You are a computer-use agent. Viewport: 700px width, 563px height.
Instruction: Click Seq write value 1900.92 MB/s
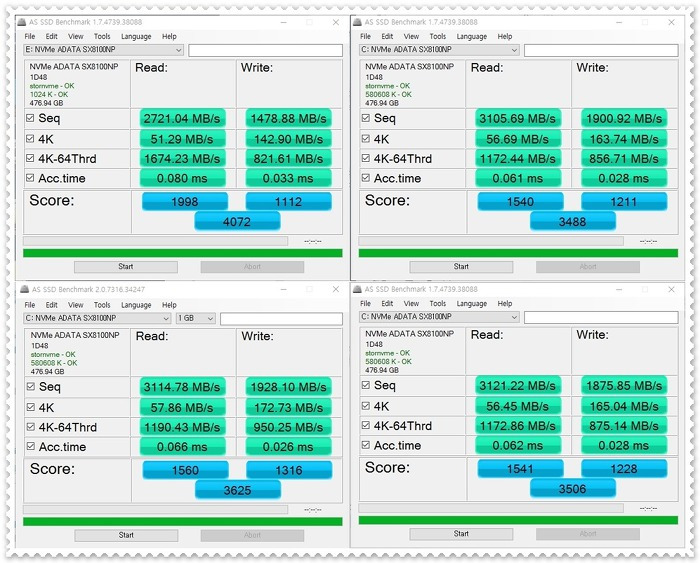624,118
